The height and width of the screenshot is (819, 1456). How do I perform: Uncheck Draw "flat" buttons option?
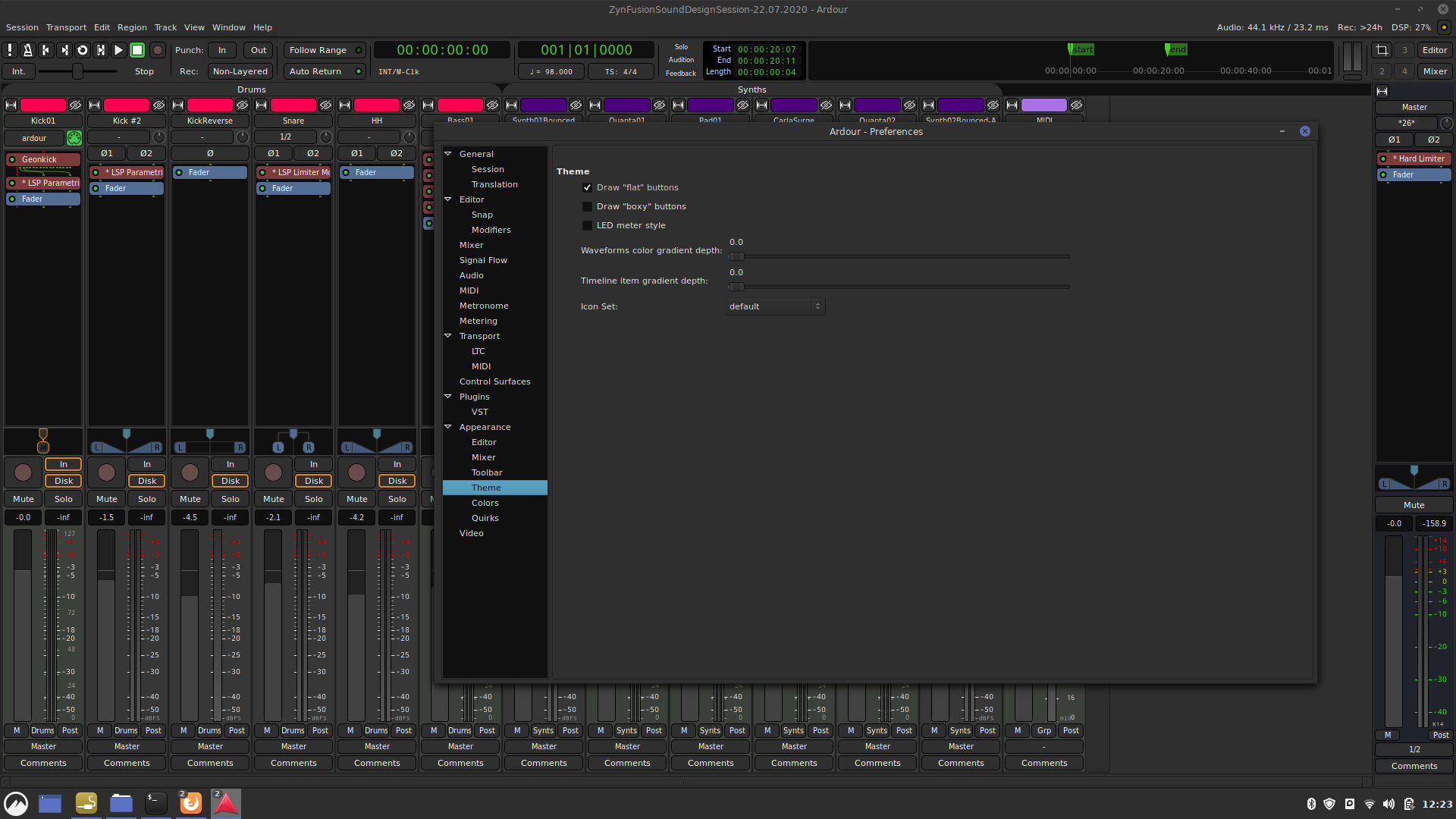point(587,187)
